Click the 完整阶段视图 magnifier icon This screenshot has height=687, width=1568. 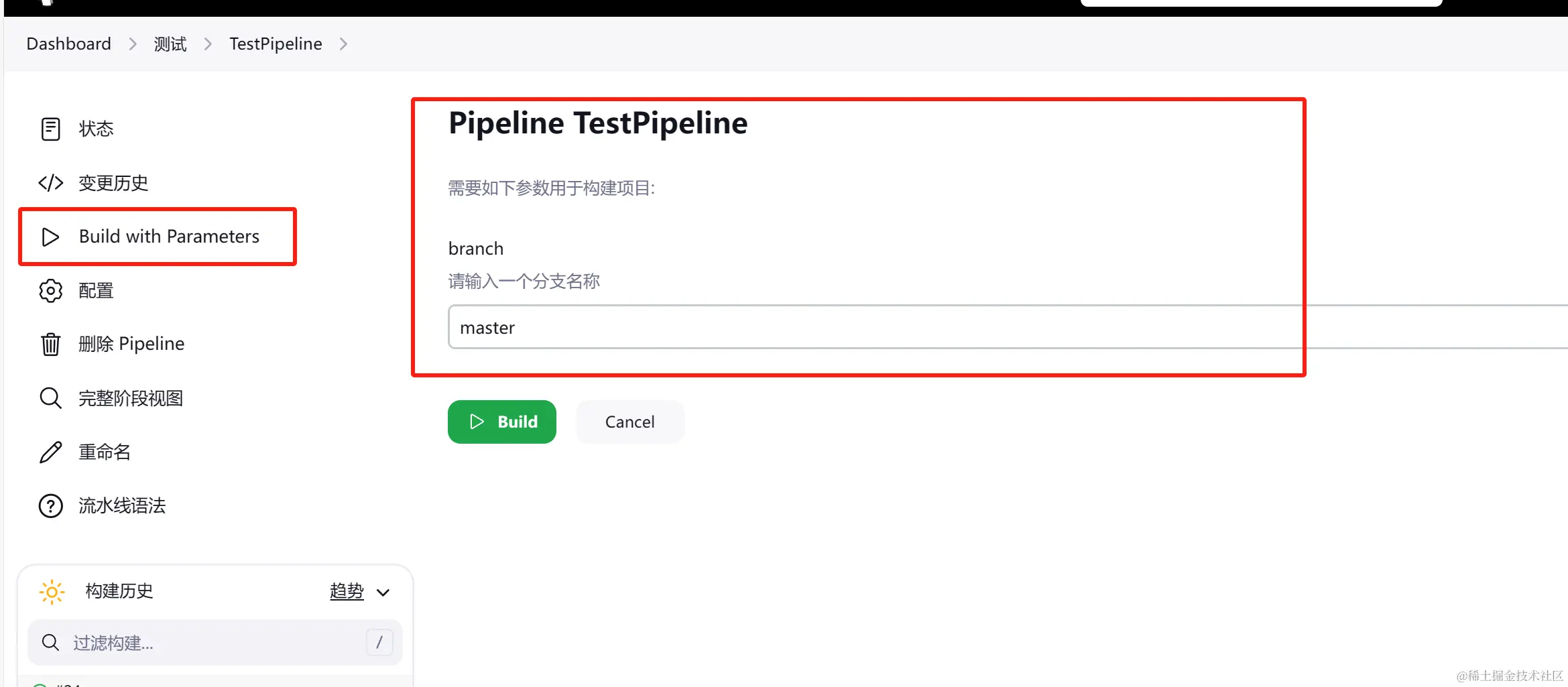tap(50, 398)
